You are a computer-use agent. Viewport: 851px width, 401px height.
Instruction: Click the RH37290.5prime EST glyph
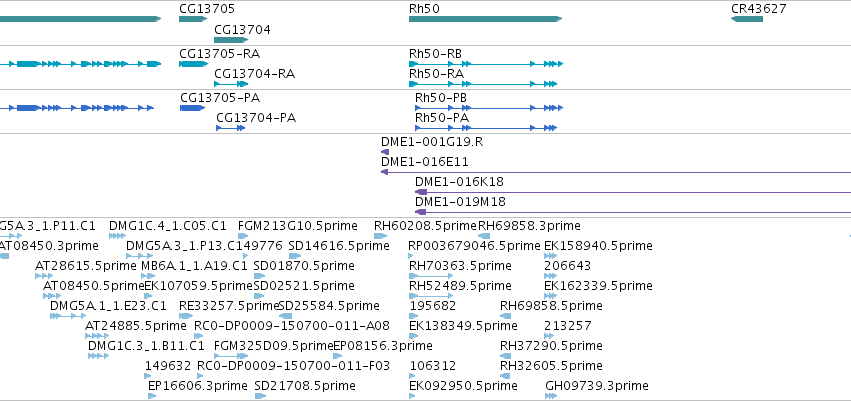pyautogui.click(x=505, y=356)
